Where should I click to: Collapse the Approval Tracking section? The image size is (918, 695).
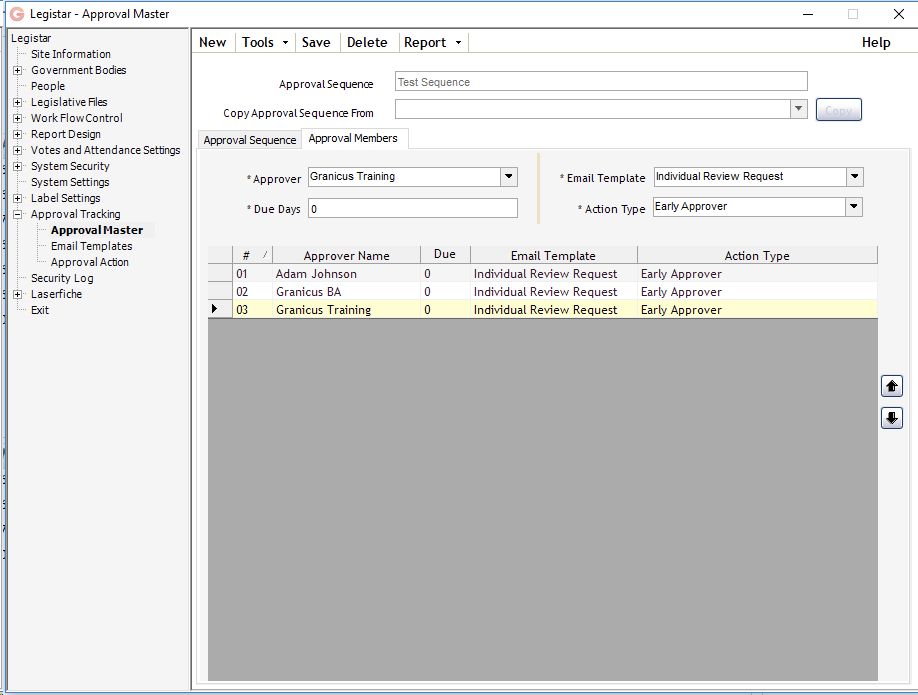tap(16, 213)
